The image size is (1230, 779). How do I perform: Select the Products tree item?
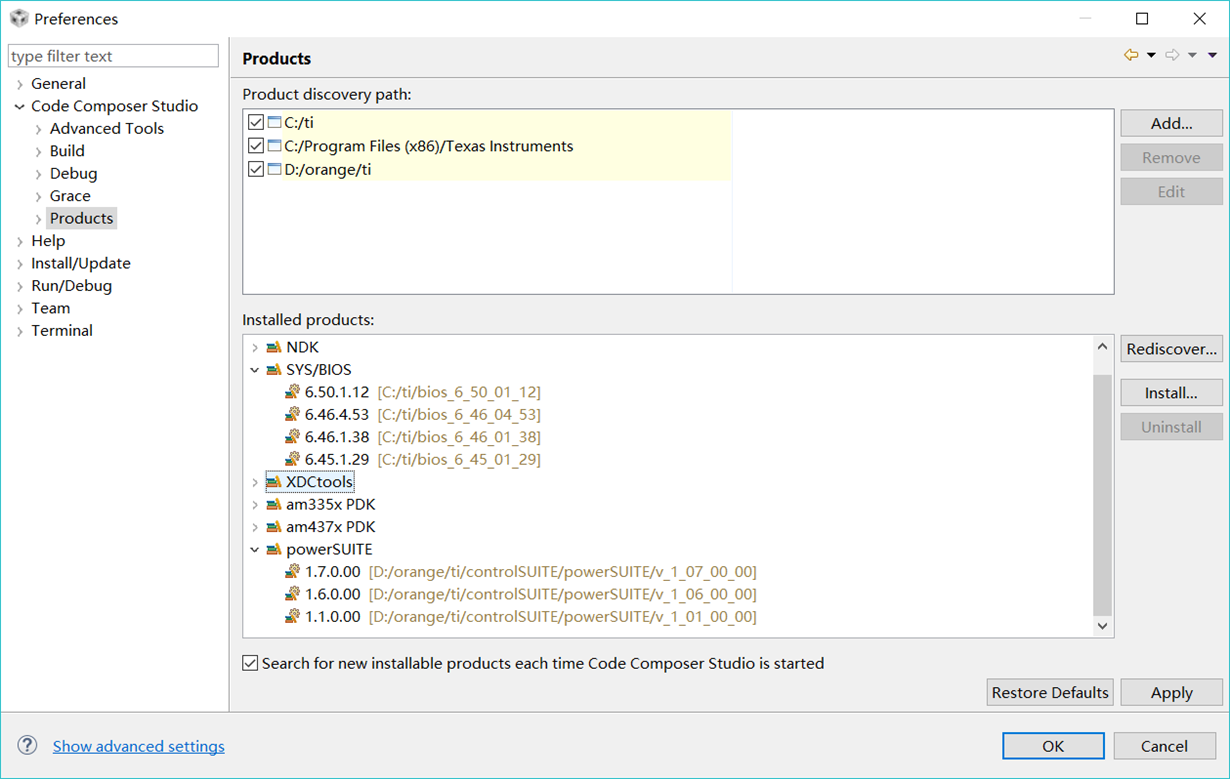(82, 218)
